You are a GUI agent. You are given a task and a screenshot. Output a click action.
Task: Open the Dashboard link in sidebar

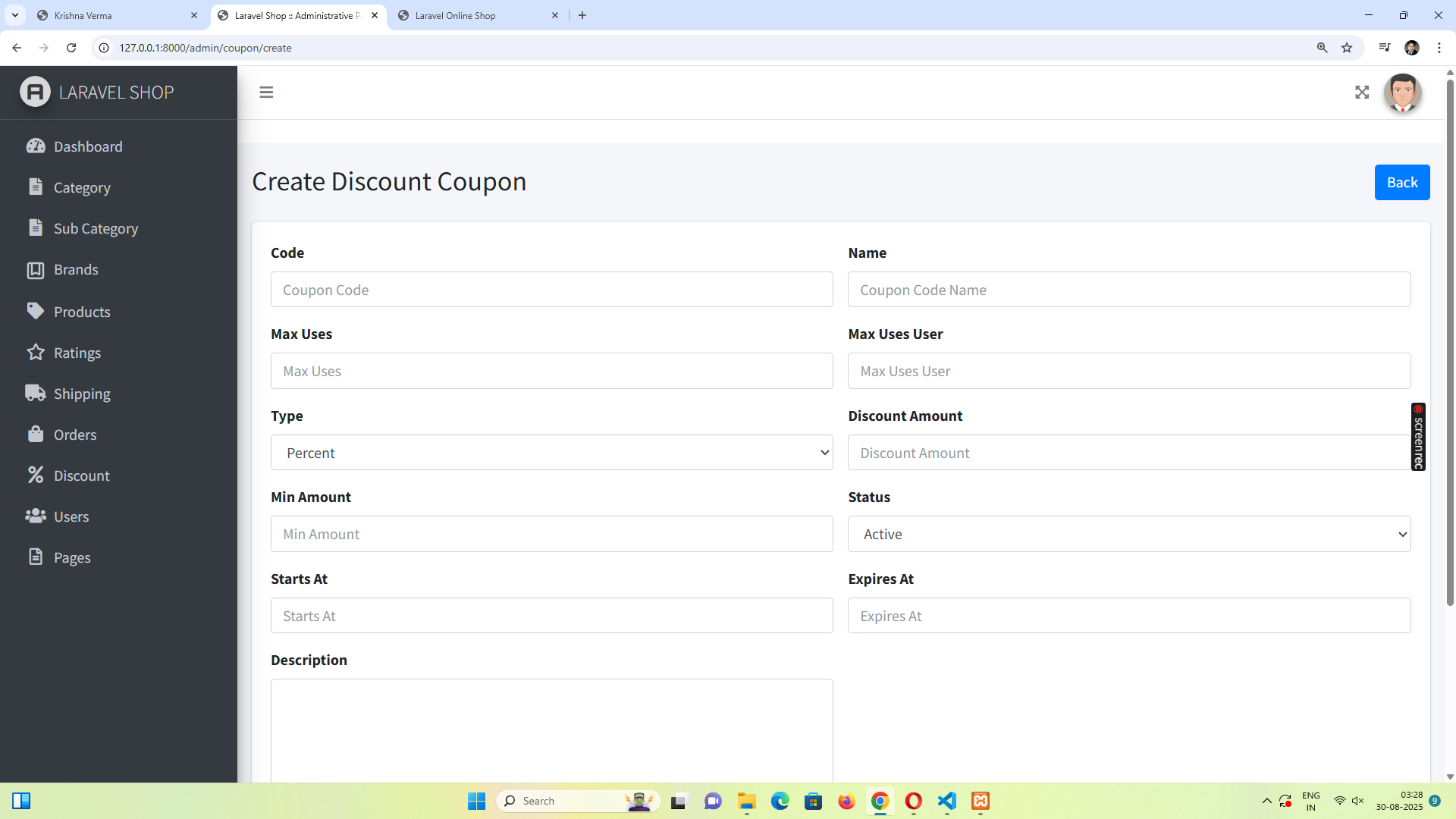point(88,146)
